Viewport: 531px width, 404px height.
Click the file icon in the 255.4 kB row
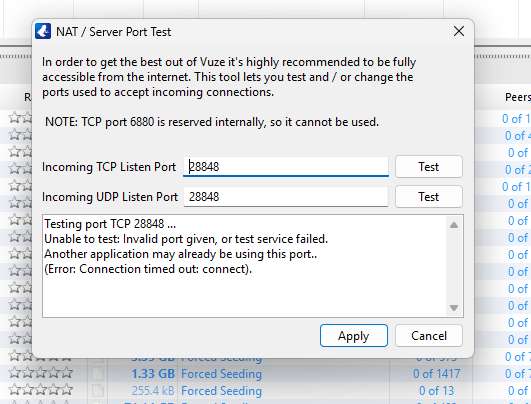(x=98, y=390)
